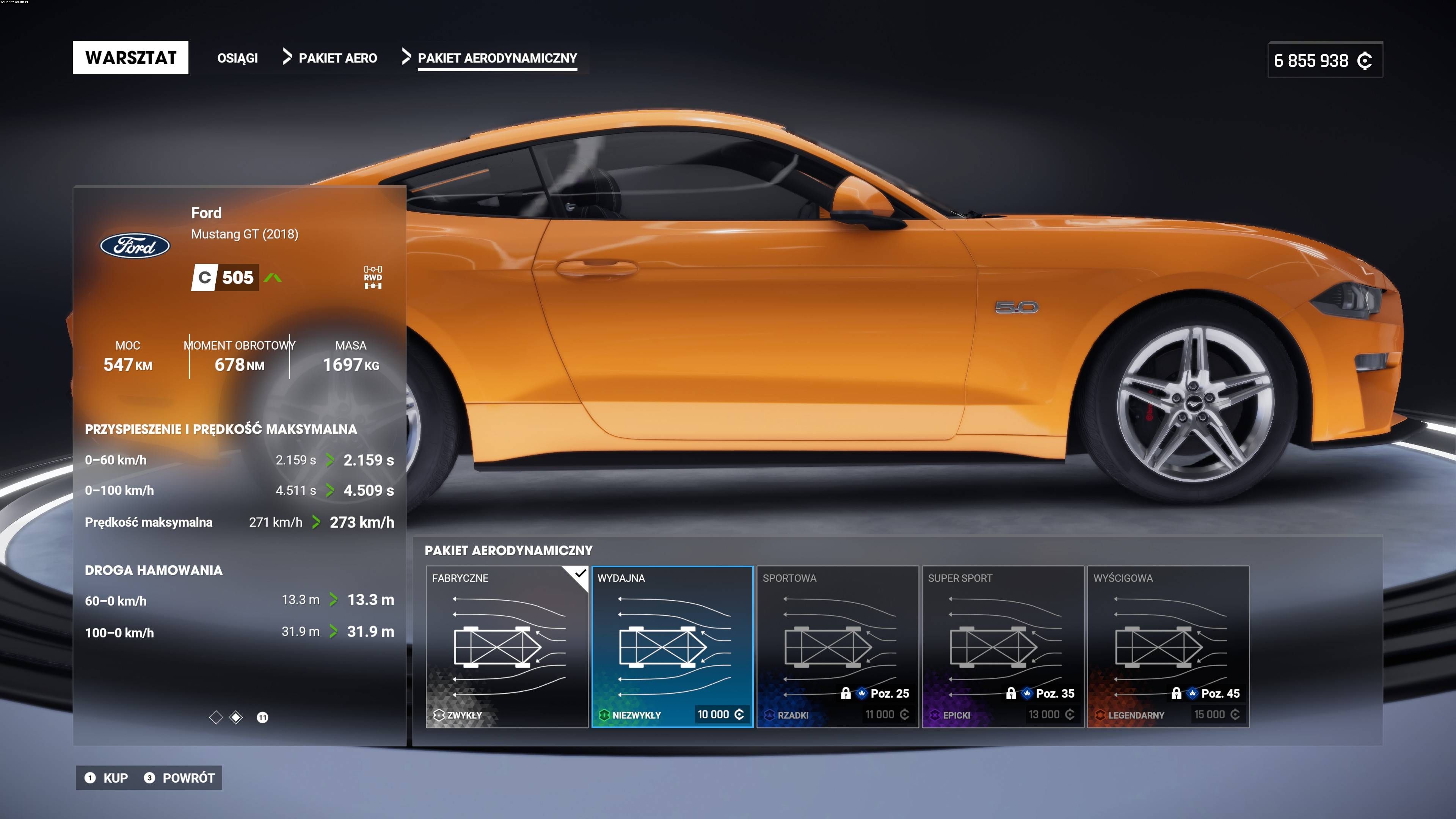Select the locked WYŚCIGOWA package card
This screenshot has height=819, width=1456.
point(1168,646)
